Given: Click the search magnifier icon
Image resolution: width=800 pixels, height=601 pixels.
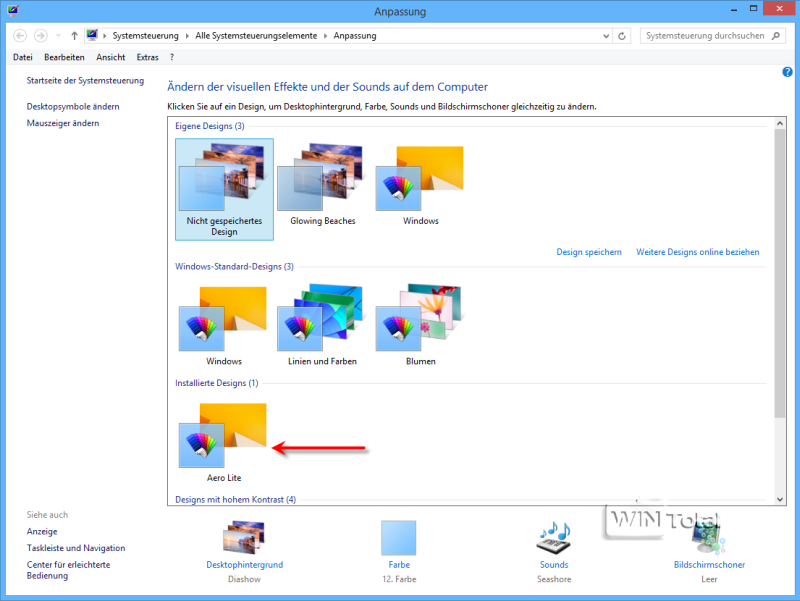Looking at the screenshot, I should tap(776, 36).
